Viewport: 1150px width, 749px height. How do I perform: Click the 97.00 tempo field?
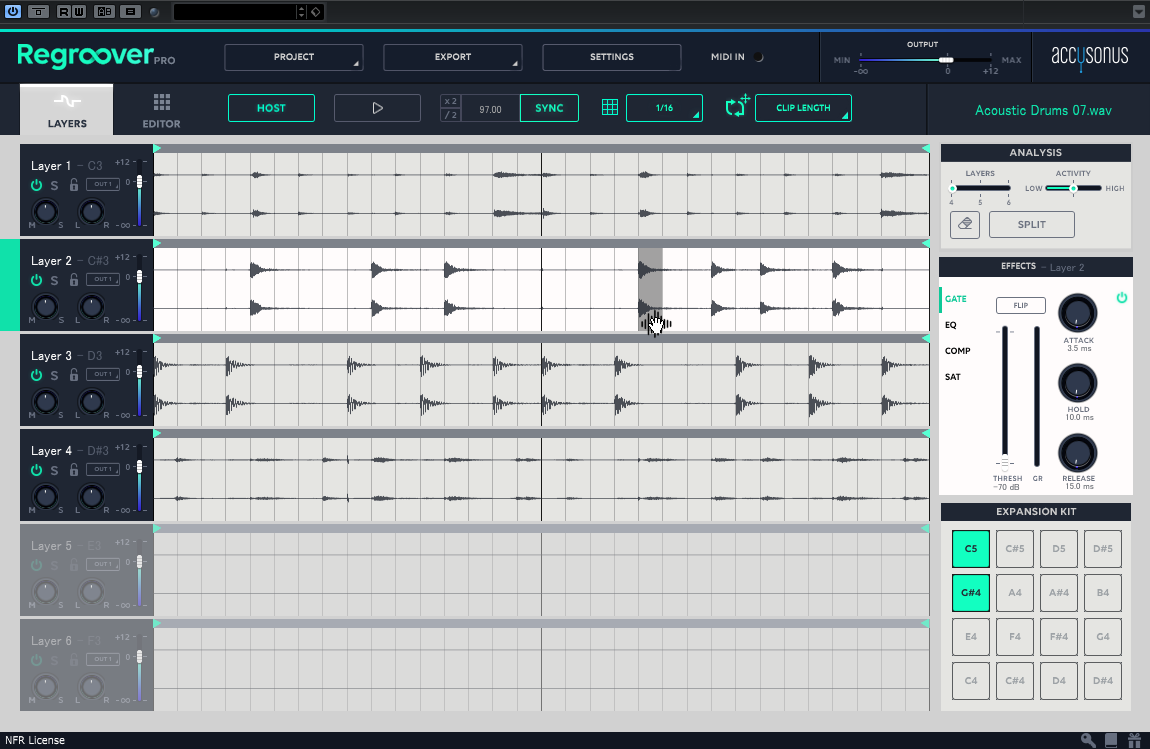coord(490,109)
